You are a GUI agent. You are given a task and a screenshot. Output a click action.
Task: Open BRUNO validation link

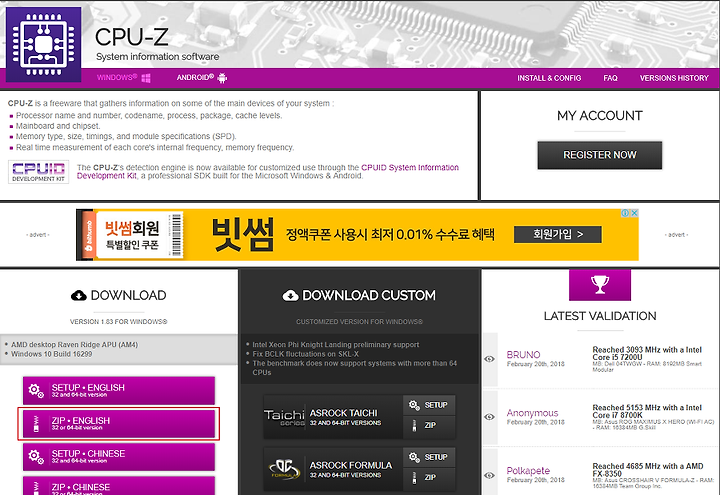pyautogui.click(x=523, y=355)
